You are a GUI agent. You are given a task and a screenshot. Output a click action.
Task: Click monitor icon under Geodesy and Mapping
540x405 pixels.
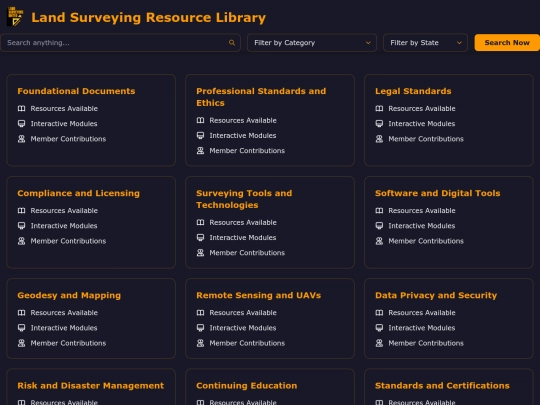(x=21, y=328)
